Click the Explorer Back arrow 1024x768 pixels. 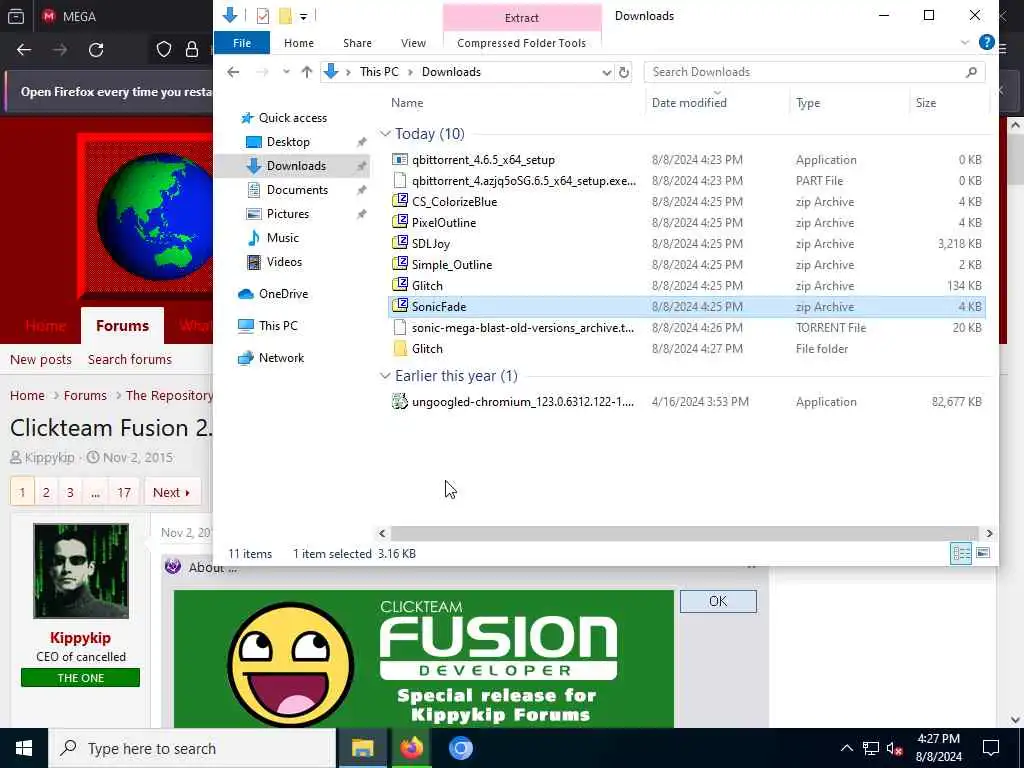[233, 72]
